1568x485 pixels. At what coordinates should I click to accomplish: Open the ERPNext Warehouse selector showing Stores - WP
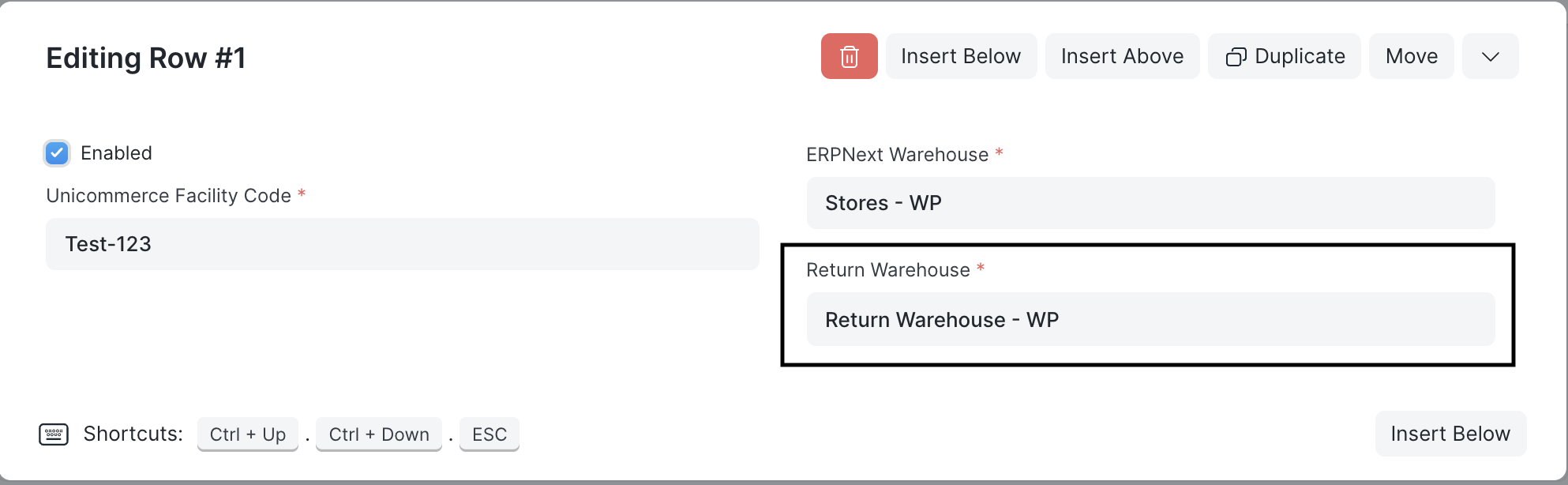click(x=1150, y=203)
